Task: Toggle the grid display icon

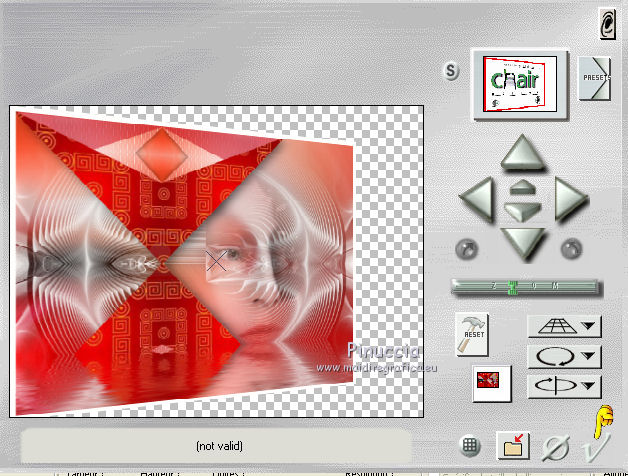Action: [470, 445]
